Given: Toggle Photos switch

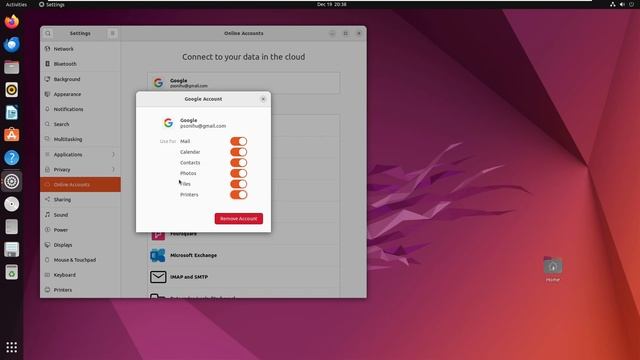Looking at the screenshot, I should pos(239,173).
